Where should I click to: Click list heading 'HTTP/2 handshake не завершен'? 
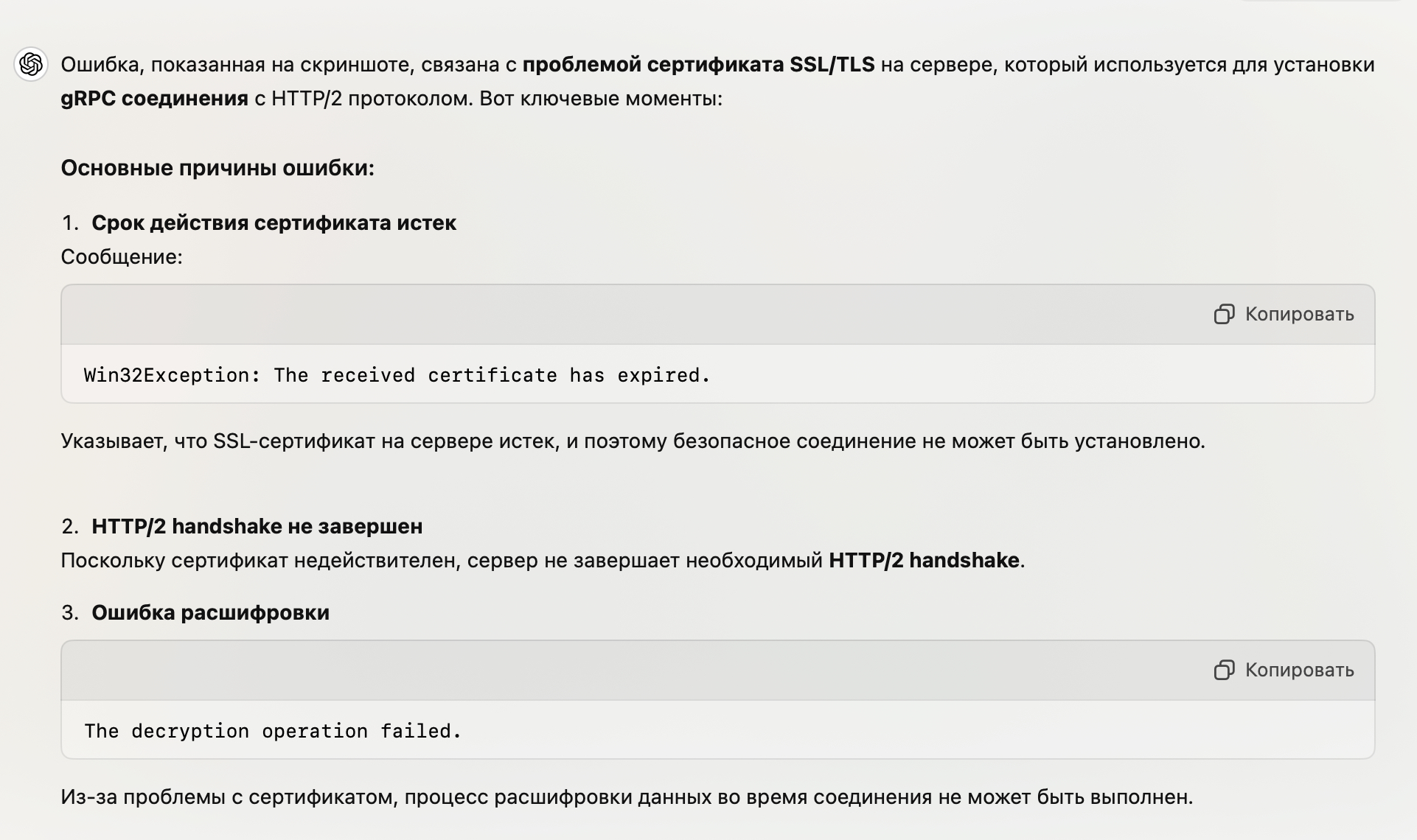(x=257, y=526)
